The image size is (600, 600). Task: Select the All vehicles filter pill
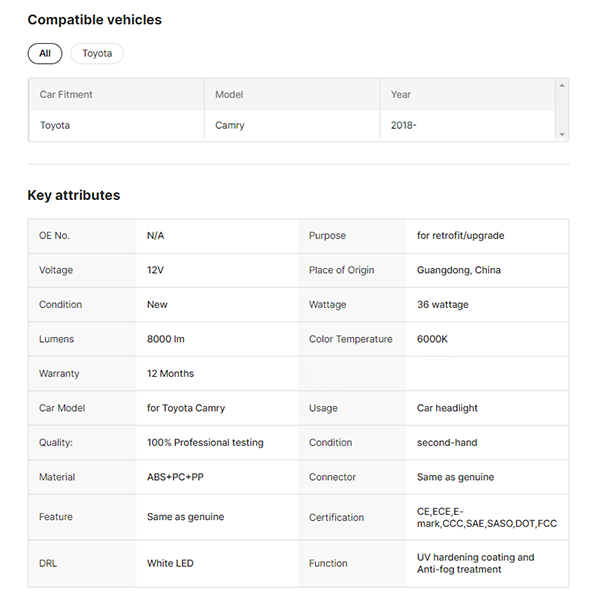tap(45, 54)
